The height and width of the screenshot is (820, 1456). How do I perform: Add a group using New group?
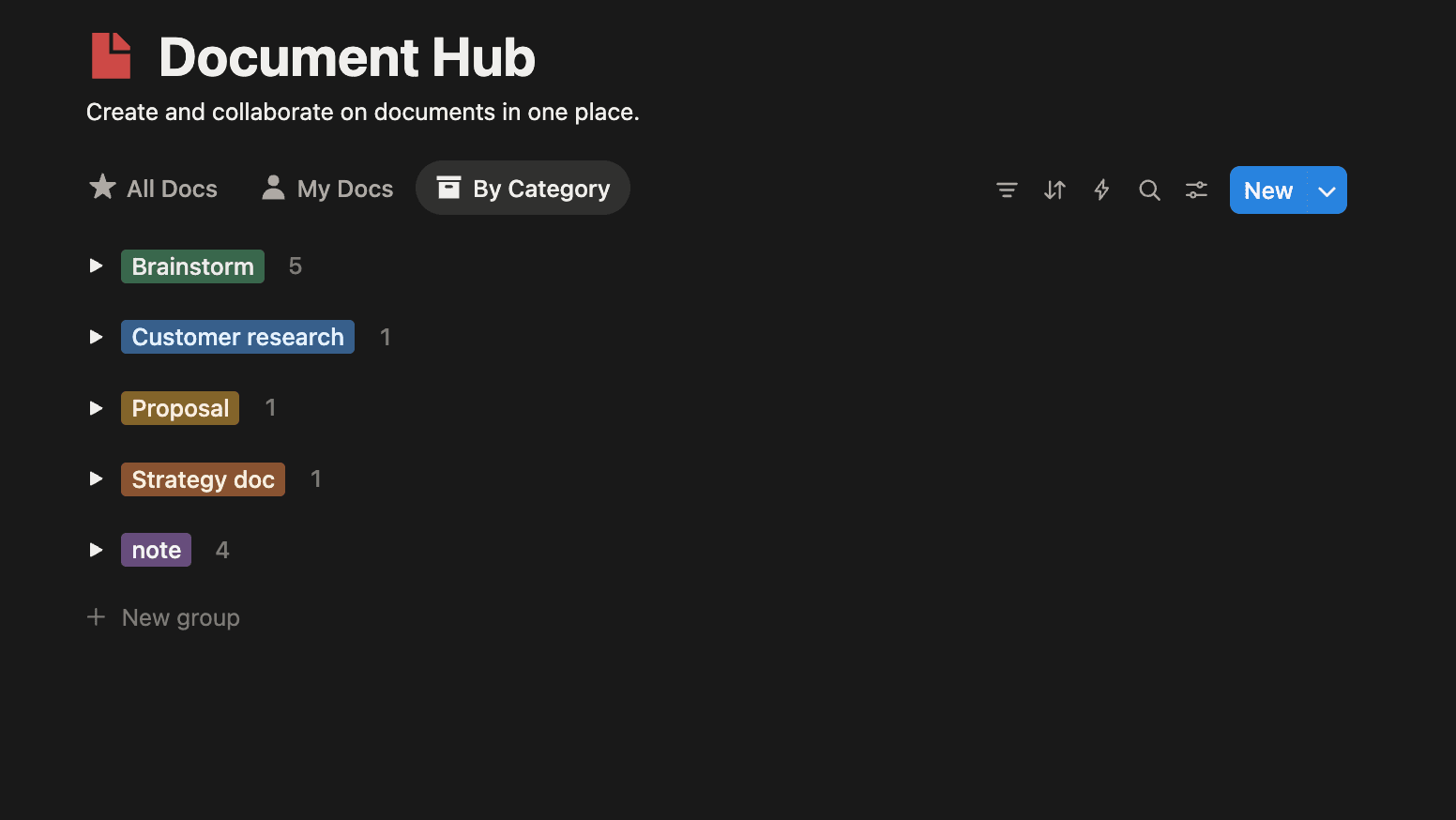point(163,617)
